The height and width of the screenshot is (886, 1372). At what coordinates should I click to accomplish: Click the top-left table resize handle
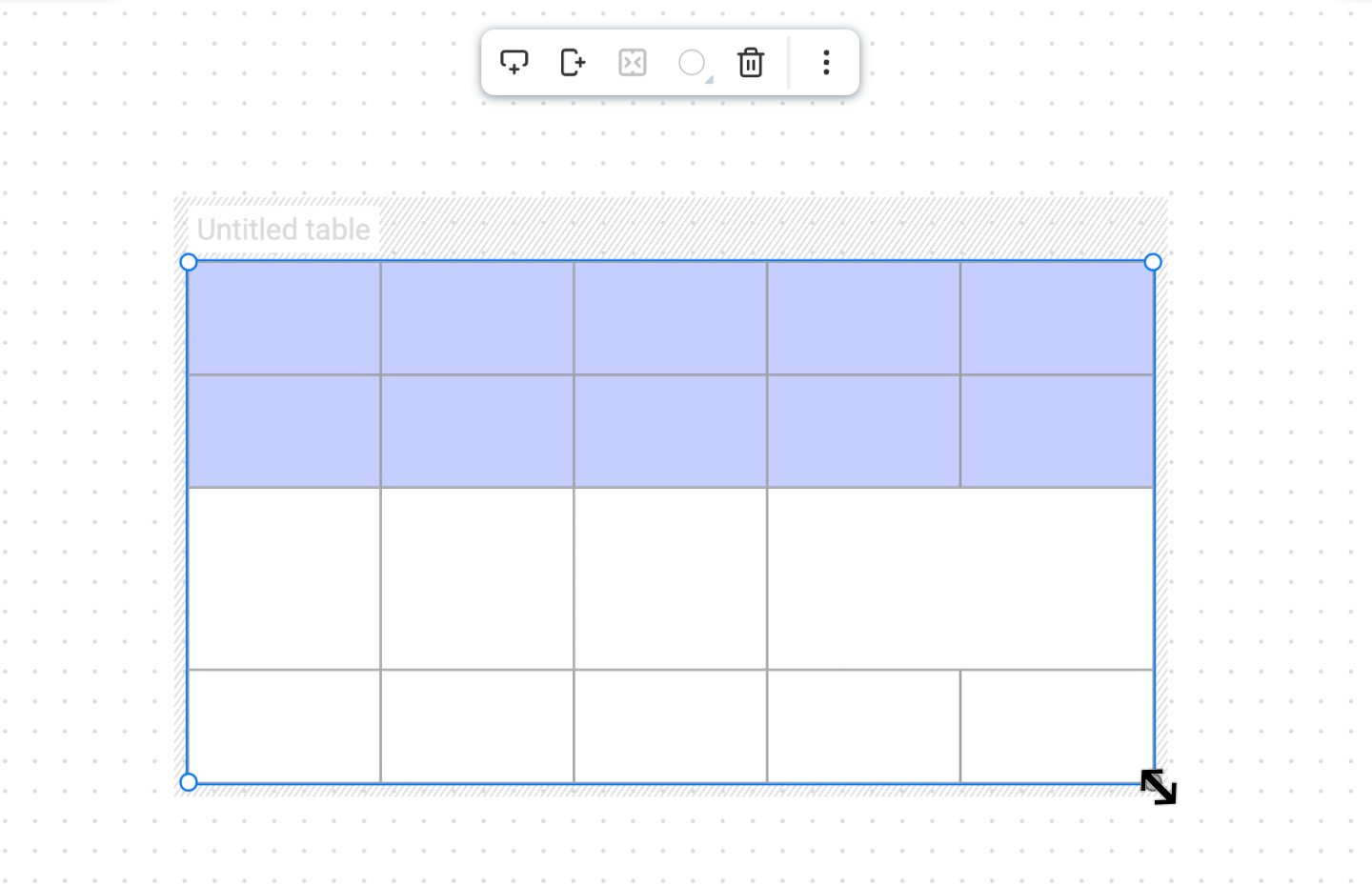coord(189,262)
